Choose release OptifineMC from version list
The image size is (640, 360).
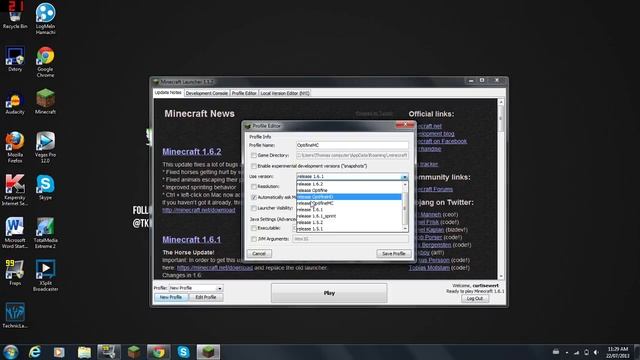[x=349, y=203]
